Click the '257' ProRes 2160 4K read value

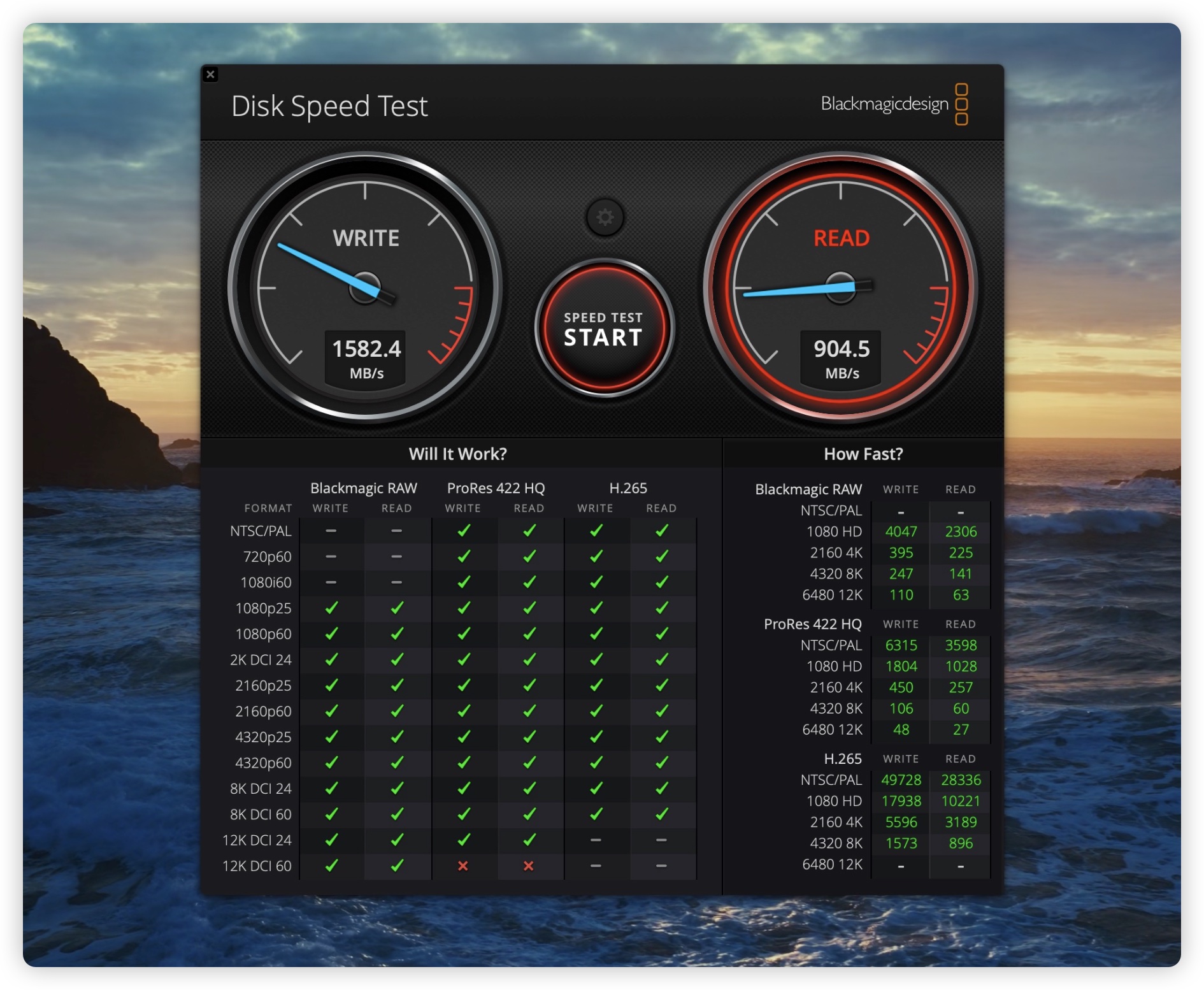[961, 687]
